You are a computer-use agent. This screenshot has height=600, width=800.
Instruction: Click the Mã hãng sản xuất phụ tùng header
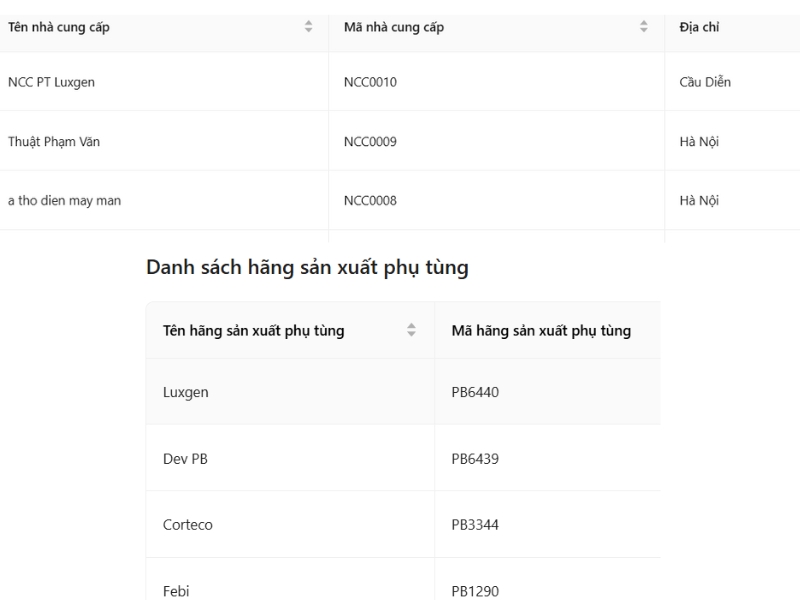pos(541,330)
